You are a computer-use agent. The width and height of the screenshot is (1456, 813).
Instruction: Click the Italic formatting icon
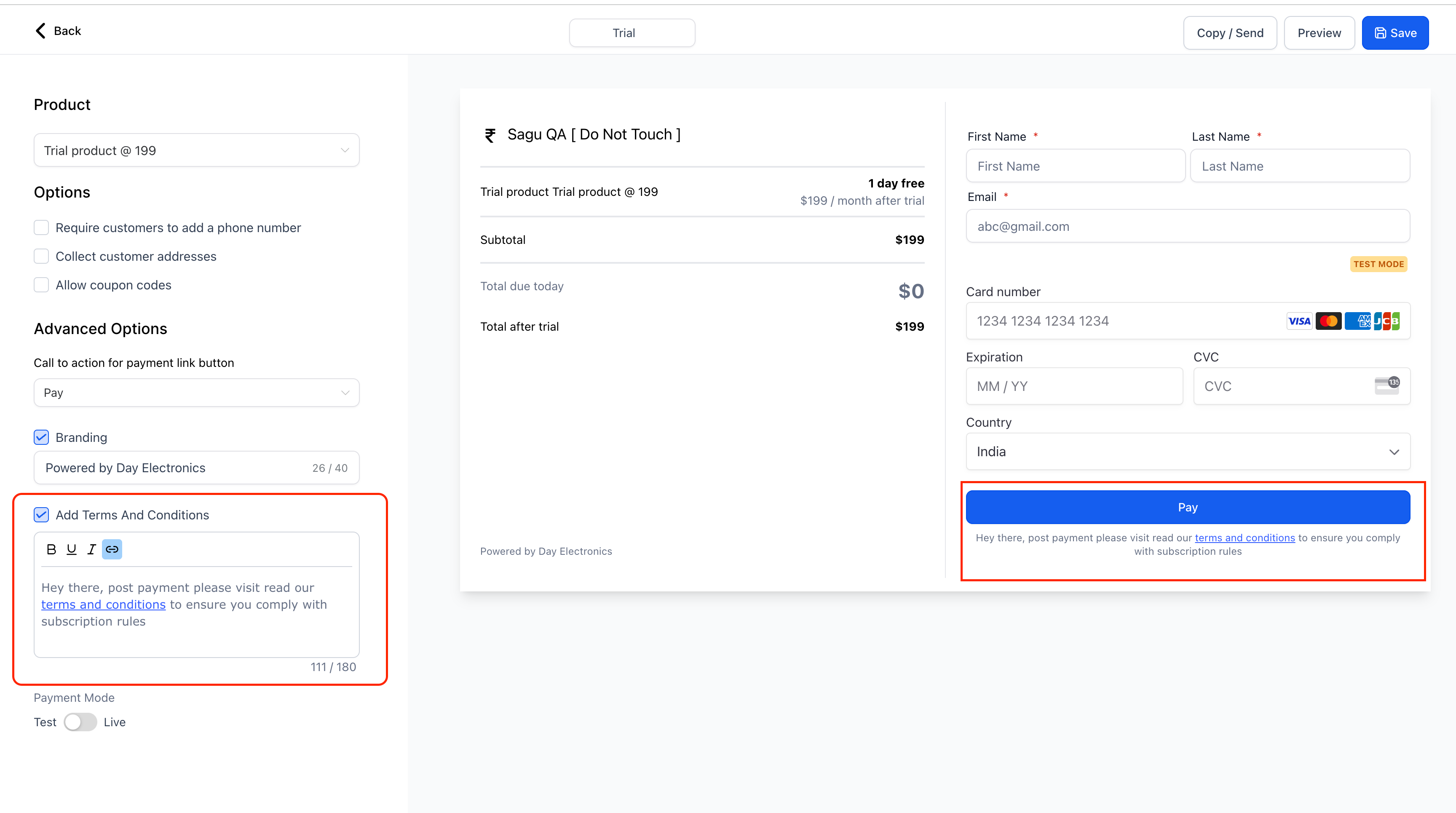point(91,548)
